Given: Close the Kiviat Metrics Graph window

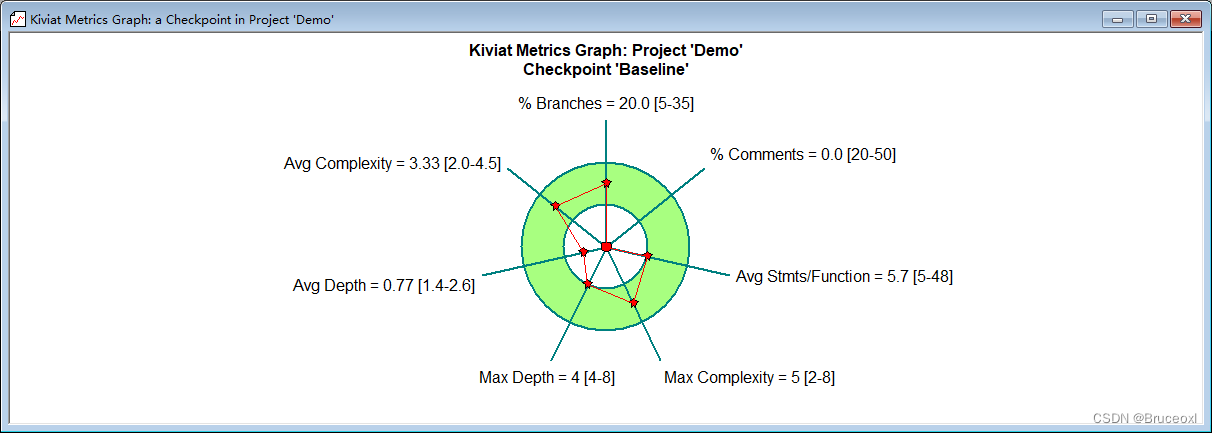Looking at the screenshot, I should pyautogui.click(x=1185, y=18).
